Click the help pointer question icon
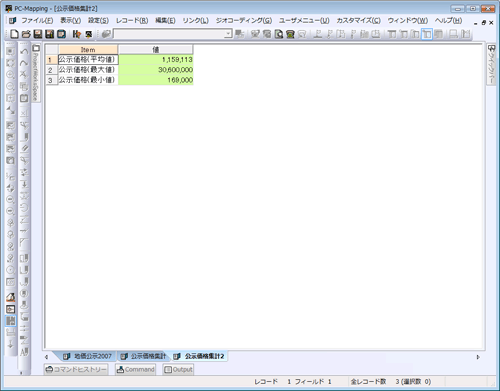This screenshot has width=500, height=391. [x=77, y=34]
